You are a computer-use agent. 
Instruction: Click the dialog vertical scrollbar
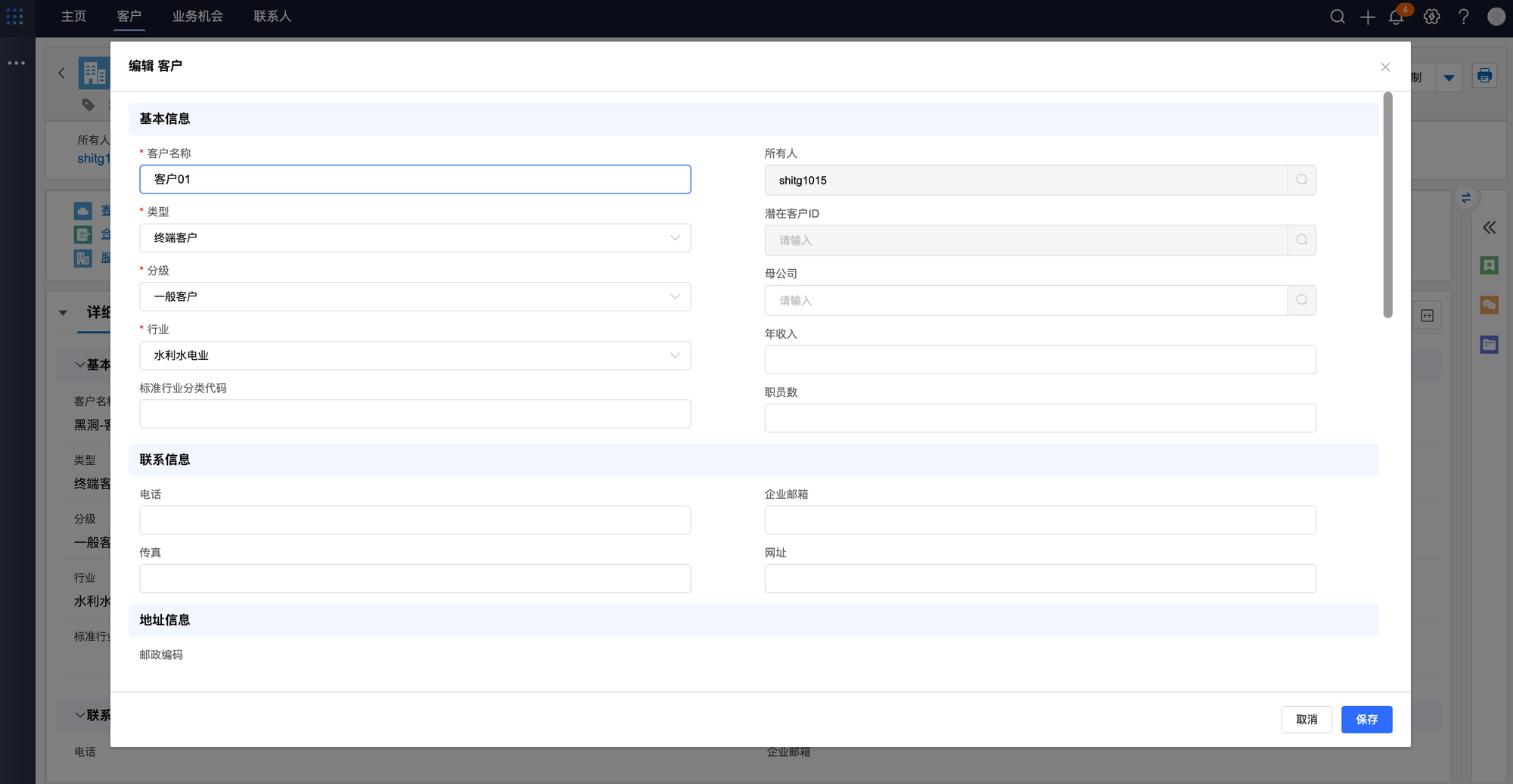pyautogui.click(x=1387, y=206)
